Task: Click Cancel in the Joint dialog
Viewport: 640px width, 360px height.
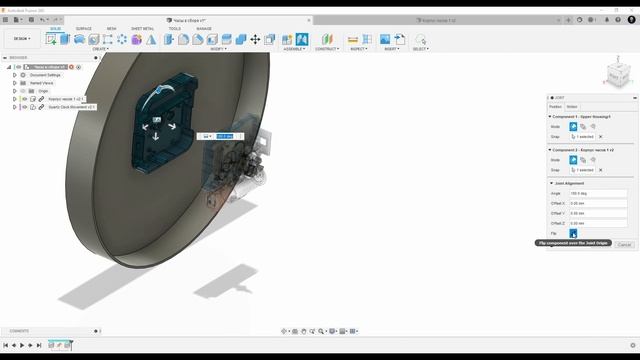Action: (624, 244)
